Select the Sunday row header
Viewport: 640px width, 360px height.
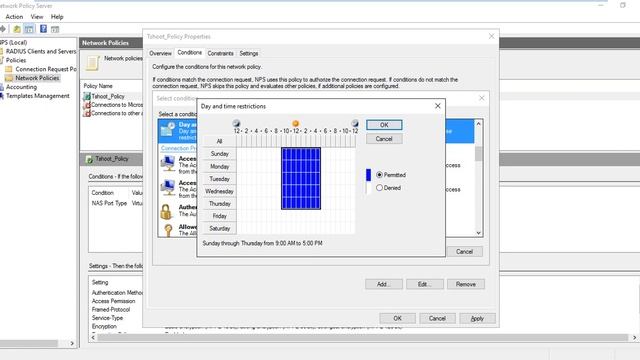pos(220,154)
